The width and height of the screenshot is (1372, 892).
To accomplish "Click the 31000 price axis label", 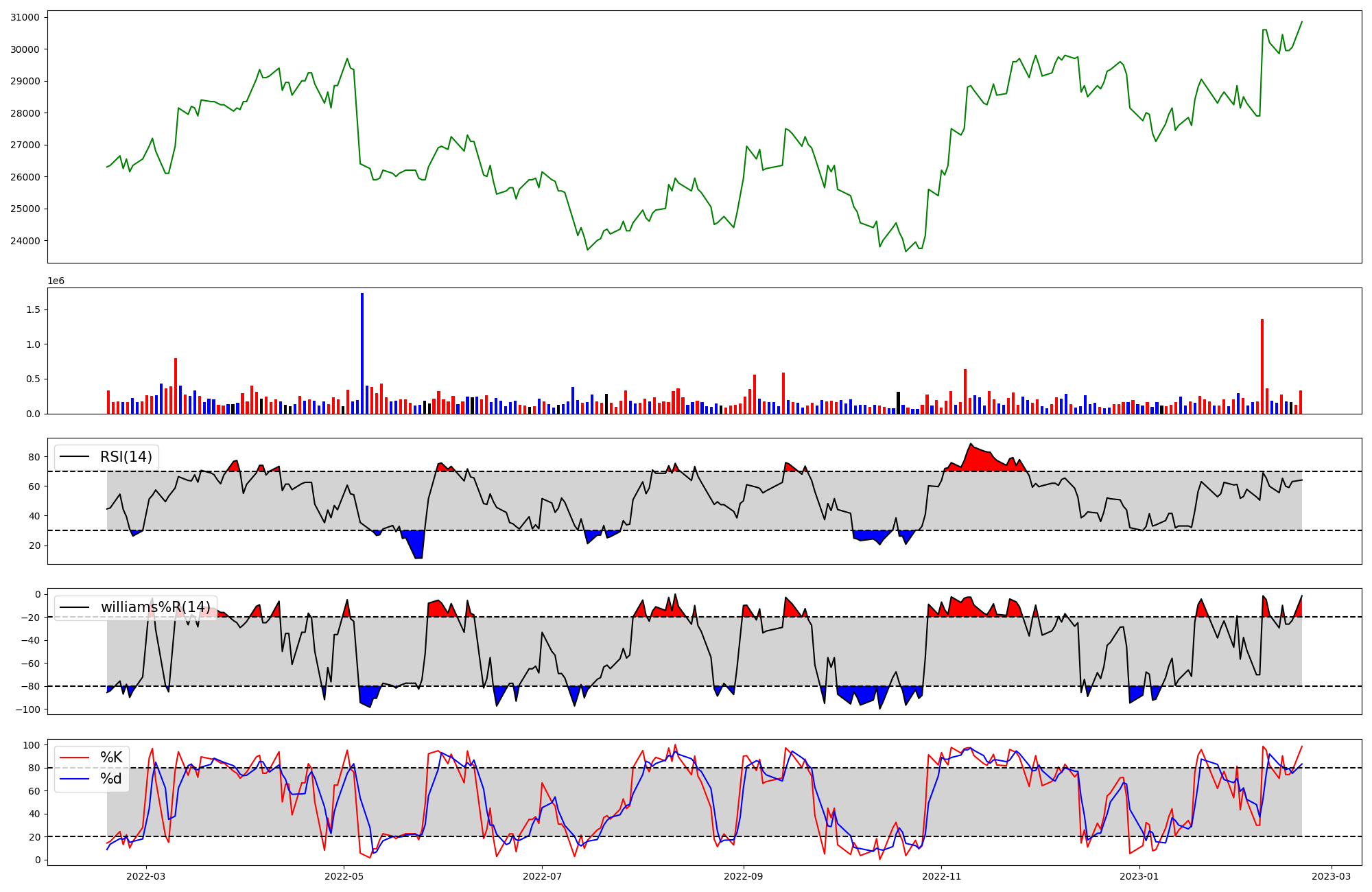I will point(24,17).
